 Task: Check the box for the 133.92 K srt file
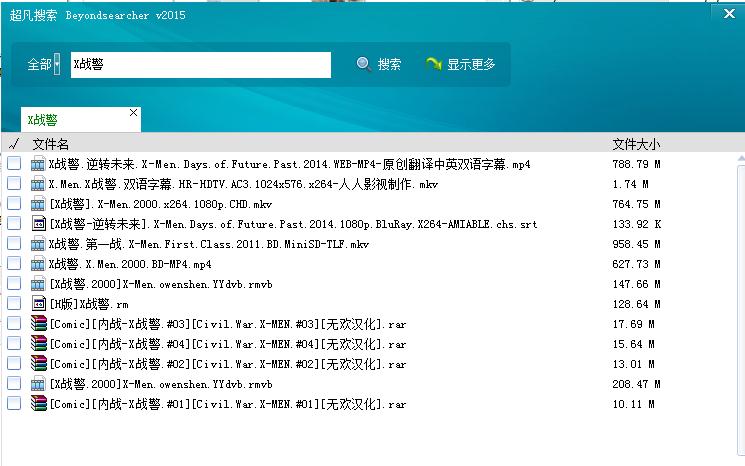pos(14,223)
